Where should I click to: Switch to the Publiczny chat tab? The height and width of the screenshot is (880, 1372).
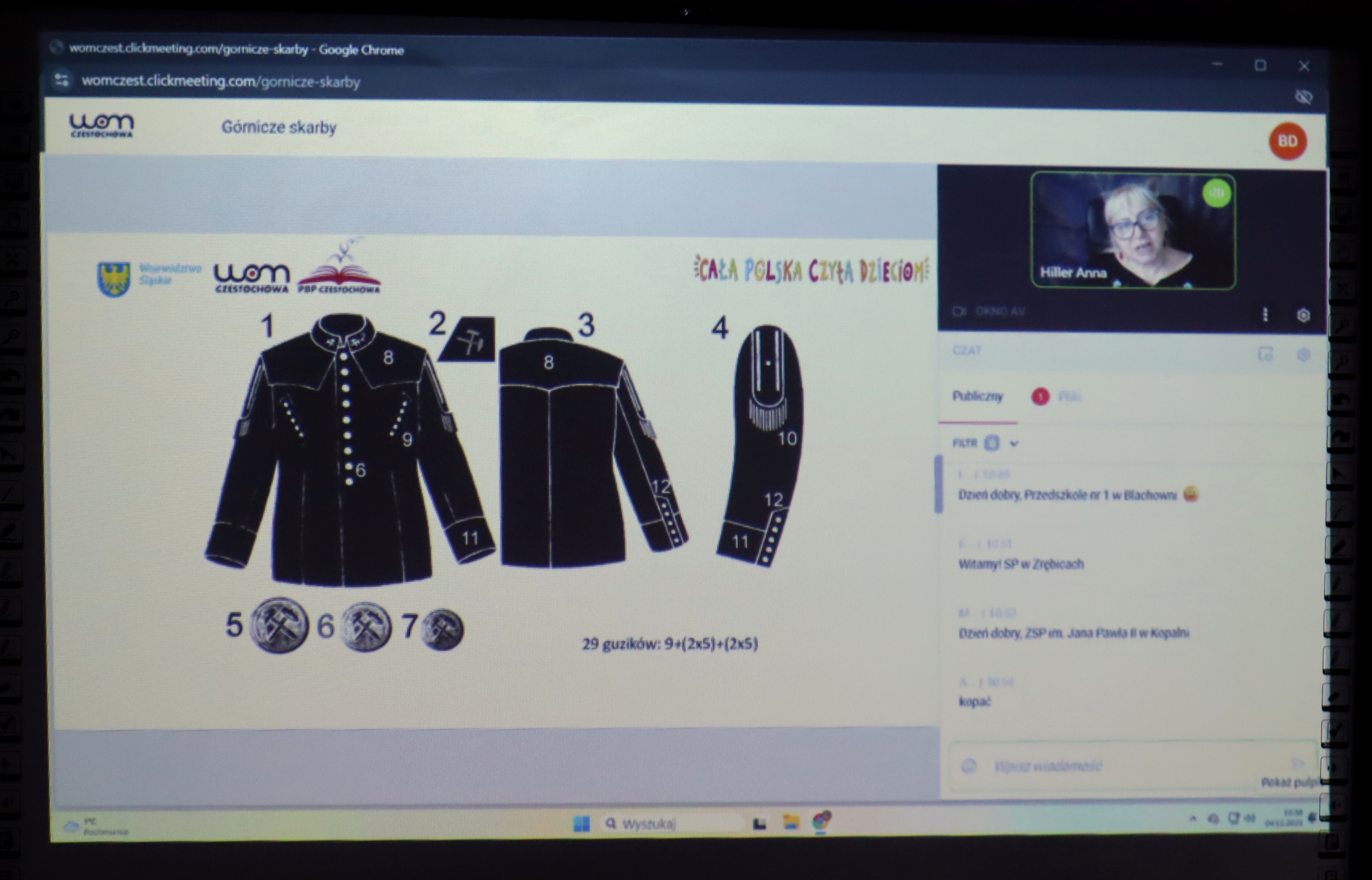[977, 397]
